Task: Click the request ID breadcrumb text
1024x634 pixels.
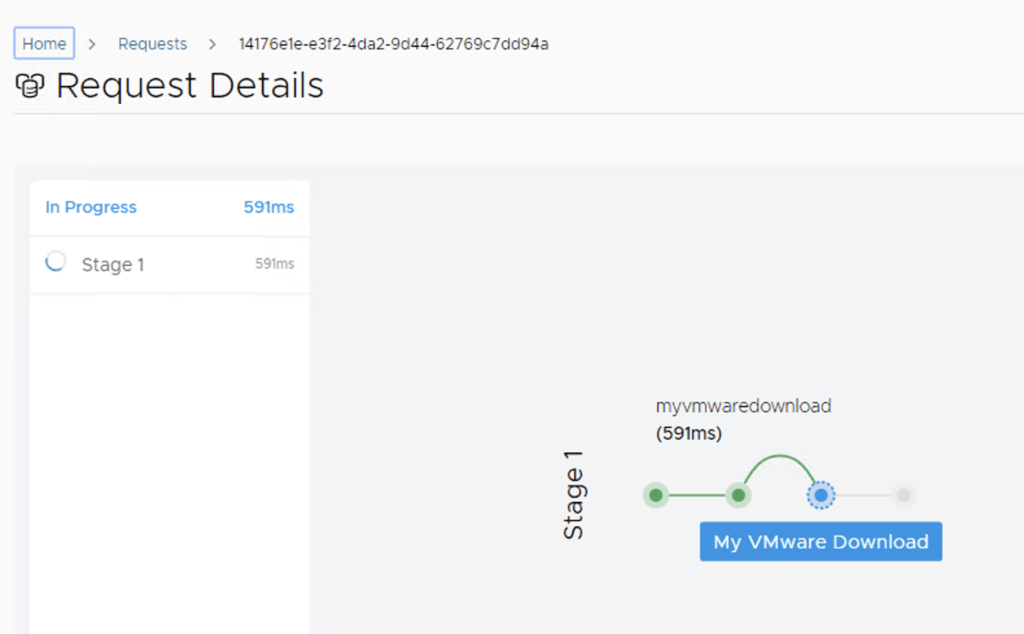Action: tap(393, 44)
